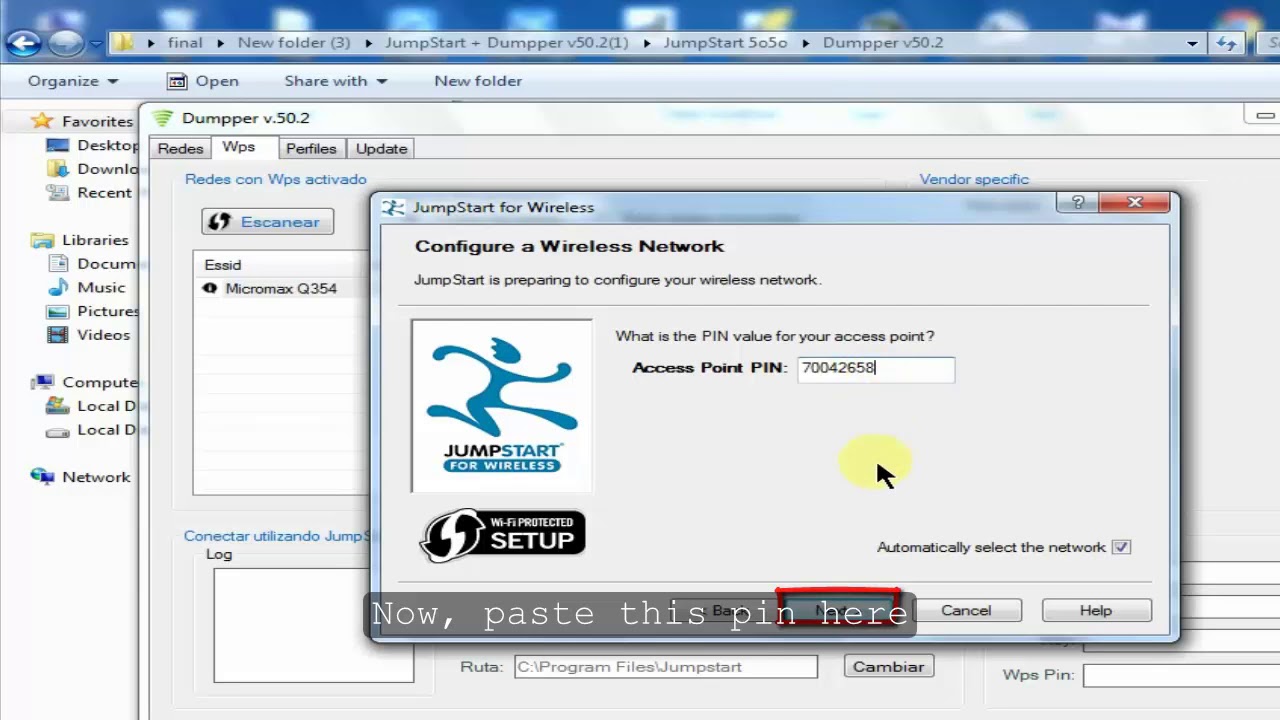Open Recent places in Favorites
The image size is (1280, 720).
(x=91, y=193)
